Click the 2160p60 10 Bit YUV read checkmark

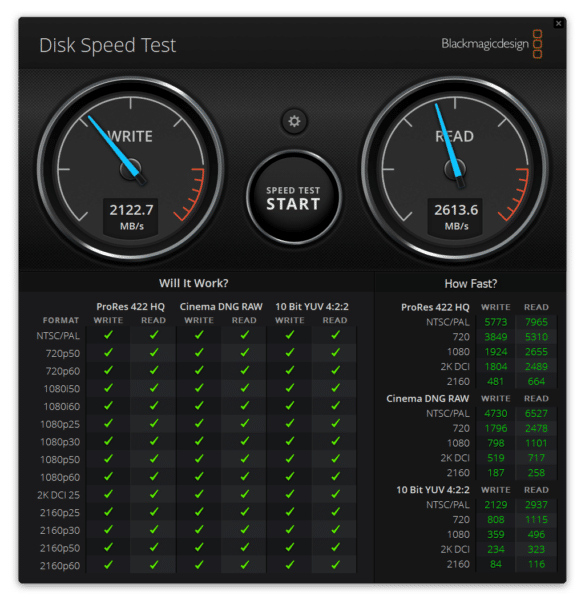[335, 565]
